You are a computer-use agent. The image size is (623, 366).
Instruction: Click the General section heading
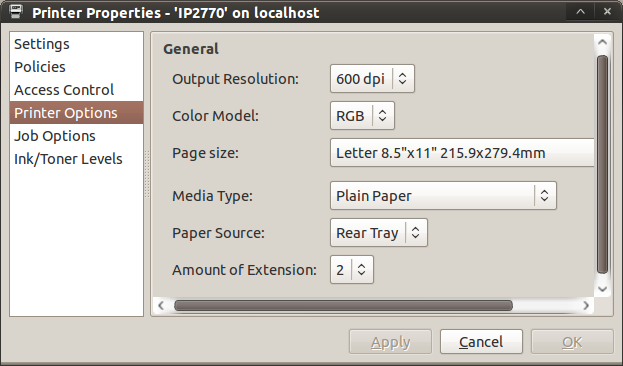pos(191,49)
